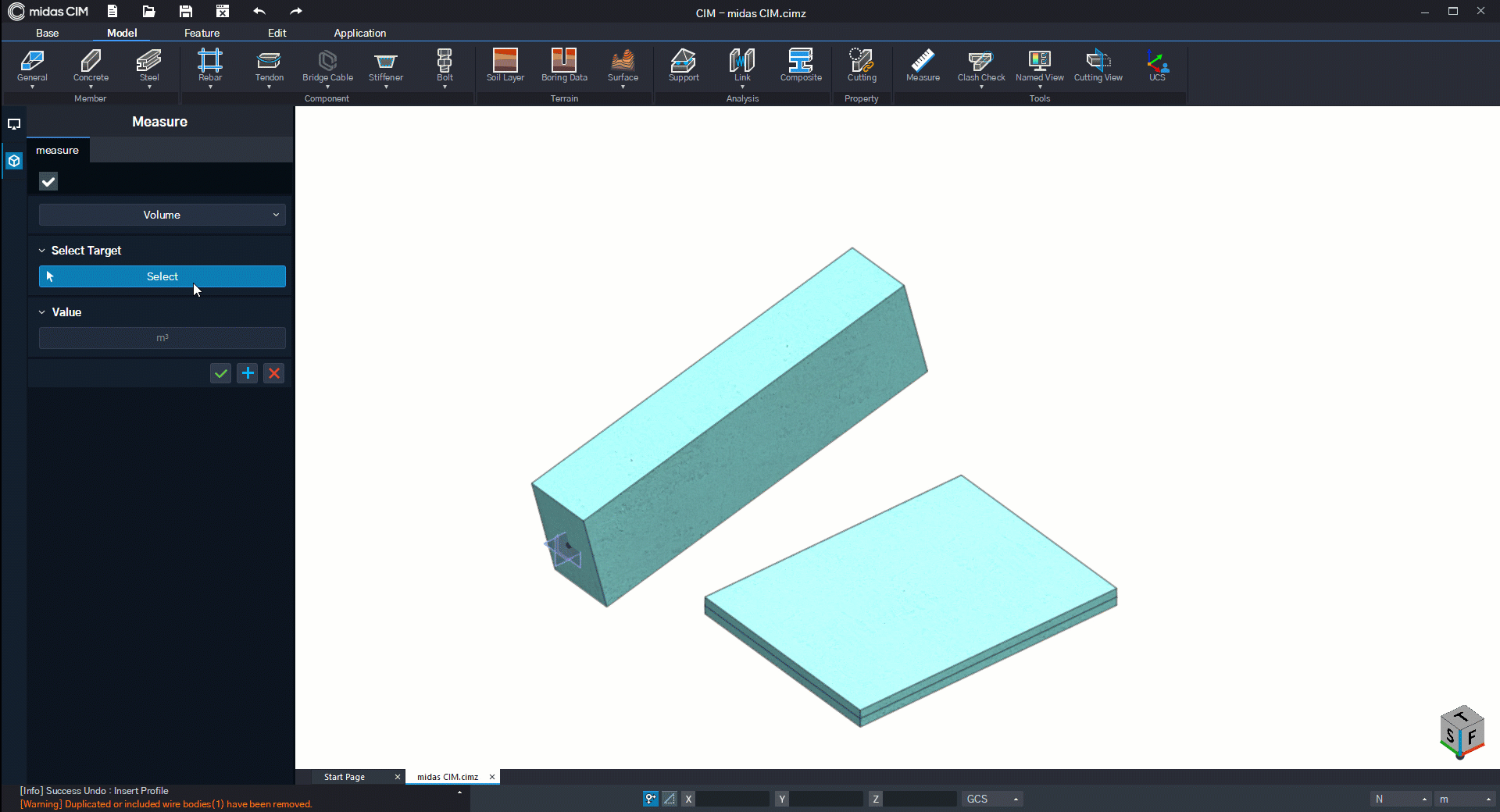Open the Rebar tool

[x=209, y=66]
